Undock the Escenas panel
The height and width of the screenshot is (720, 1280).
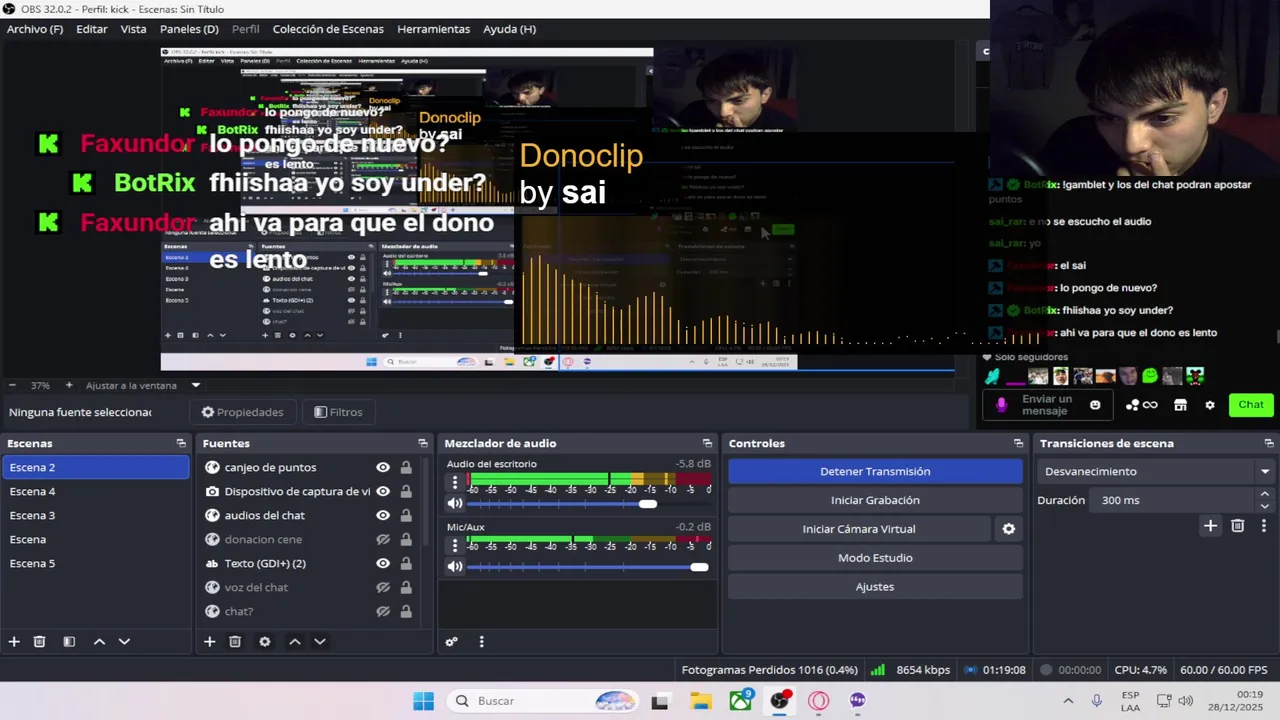coord(181,443)
